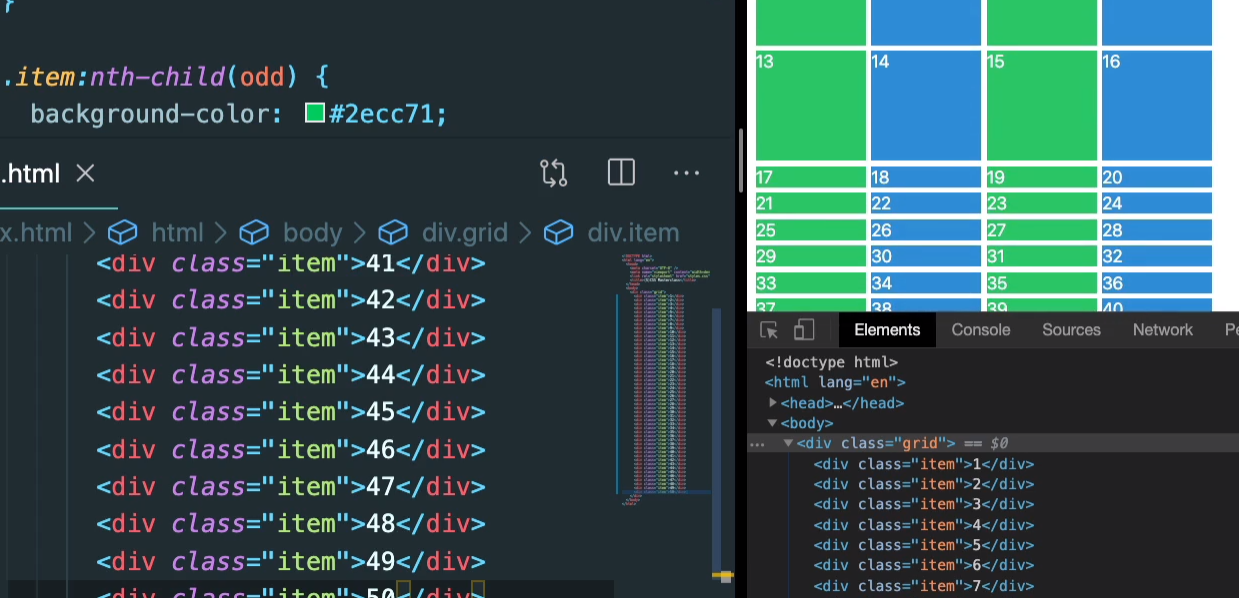This screenshot has width=1239, height=598.
Task: Open the editor More Actions ellipsis menu
Action: (x=686, y=173)
